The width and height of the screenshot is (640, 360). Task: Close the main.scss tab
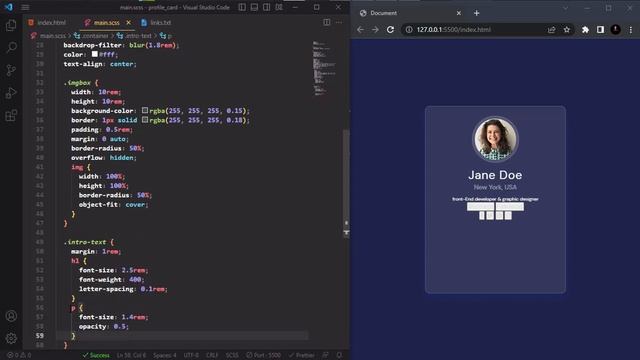[129, 22]
